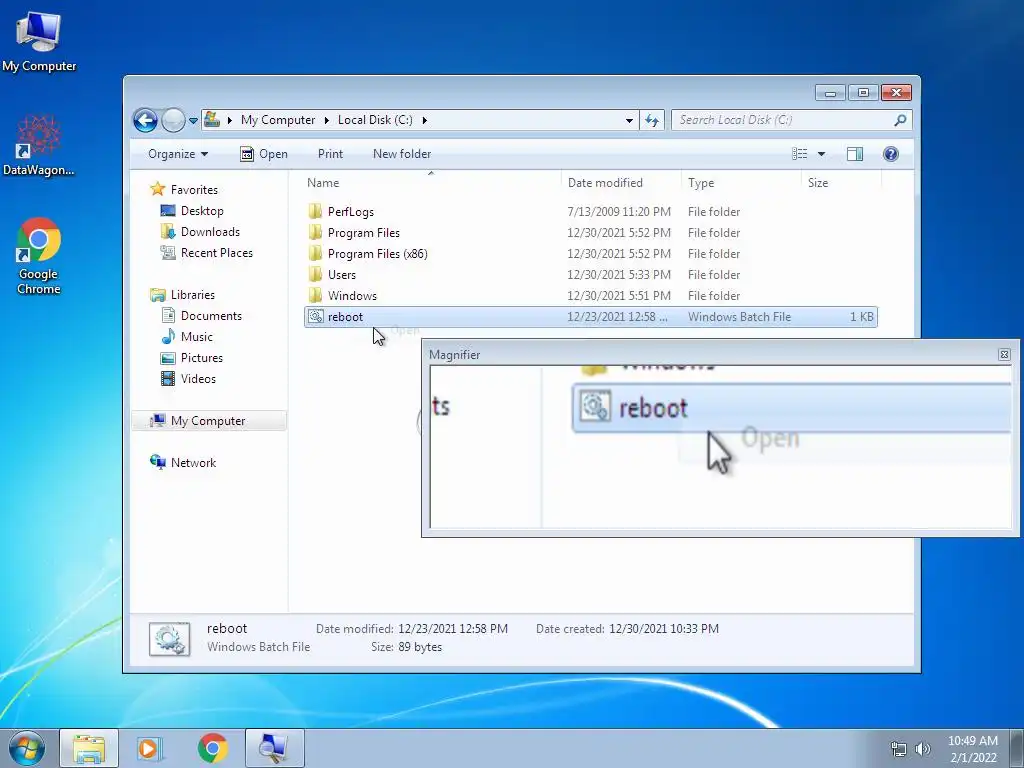The width and height of the screenshot is (1024, 768).
Task: Maximize the Explorer window
Action: (x=863, y=93)
